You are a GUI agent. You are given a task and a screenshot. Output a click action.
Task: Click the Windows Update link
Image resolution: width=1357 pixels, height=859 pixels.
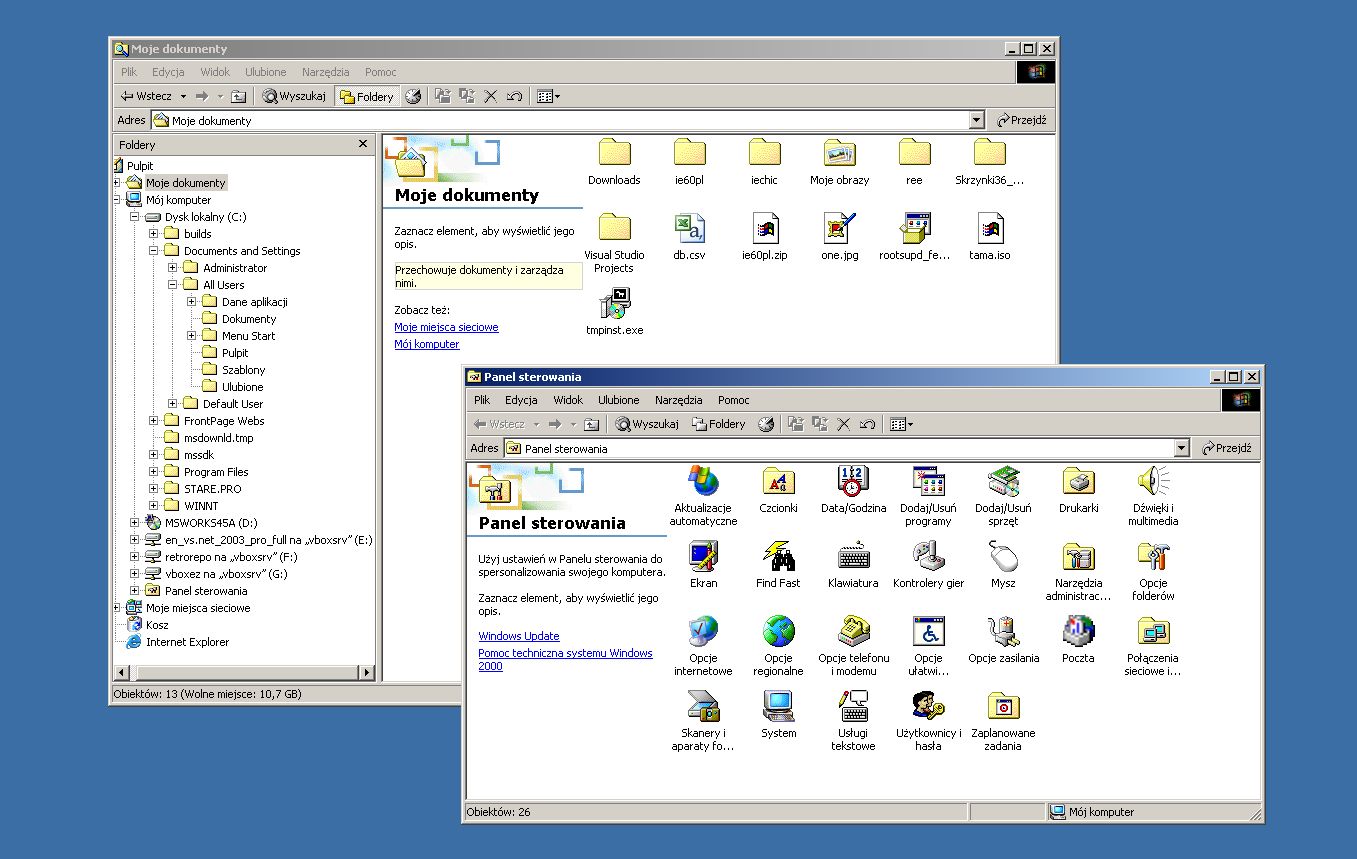pyautogui.click(x=518, y=636)
